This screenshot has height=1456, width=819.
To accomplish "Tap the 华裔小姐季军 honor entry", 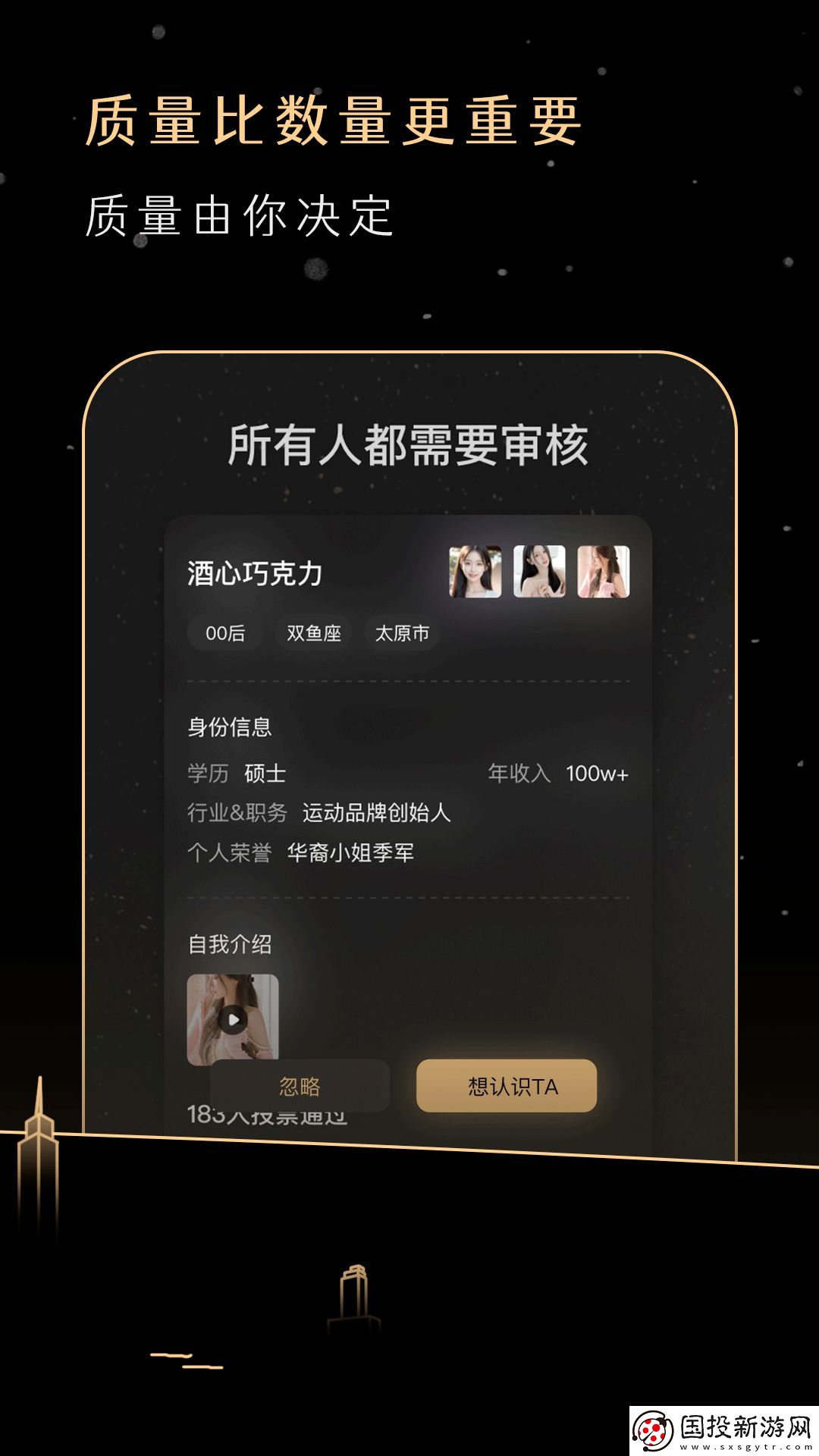I will tap(350, 852).
